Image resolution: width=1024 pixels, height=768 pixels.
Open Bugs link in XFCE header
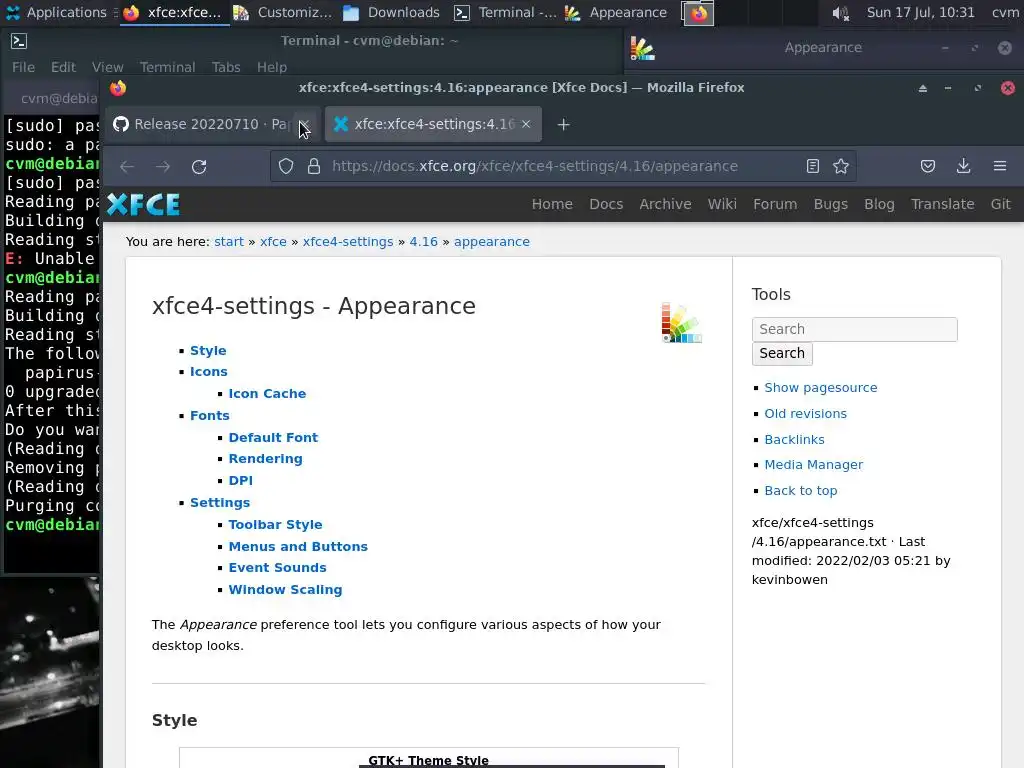point(831,204)
